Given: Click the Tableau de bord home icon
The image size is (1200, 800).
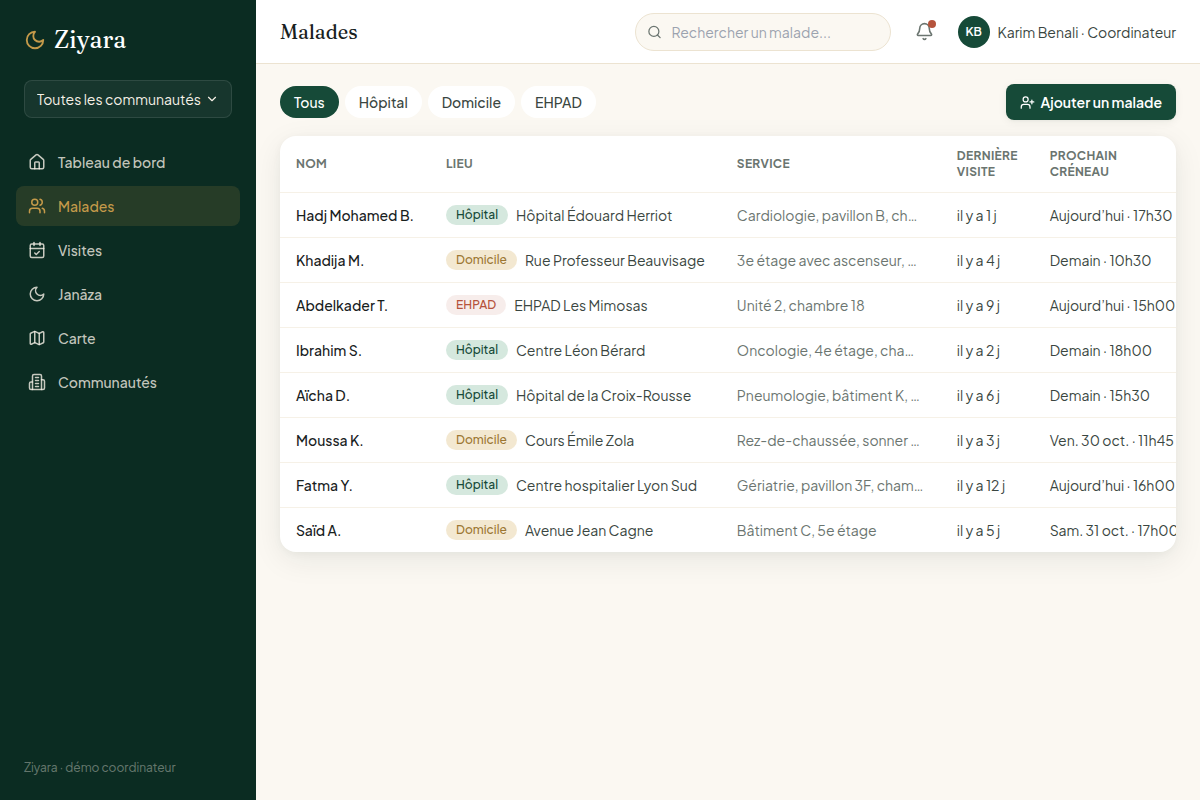Looking at the screenshot, I should (37, 162).
